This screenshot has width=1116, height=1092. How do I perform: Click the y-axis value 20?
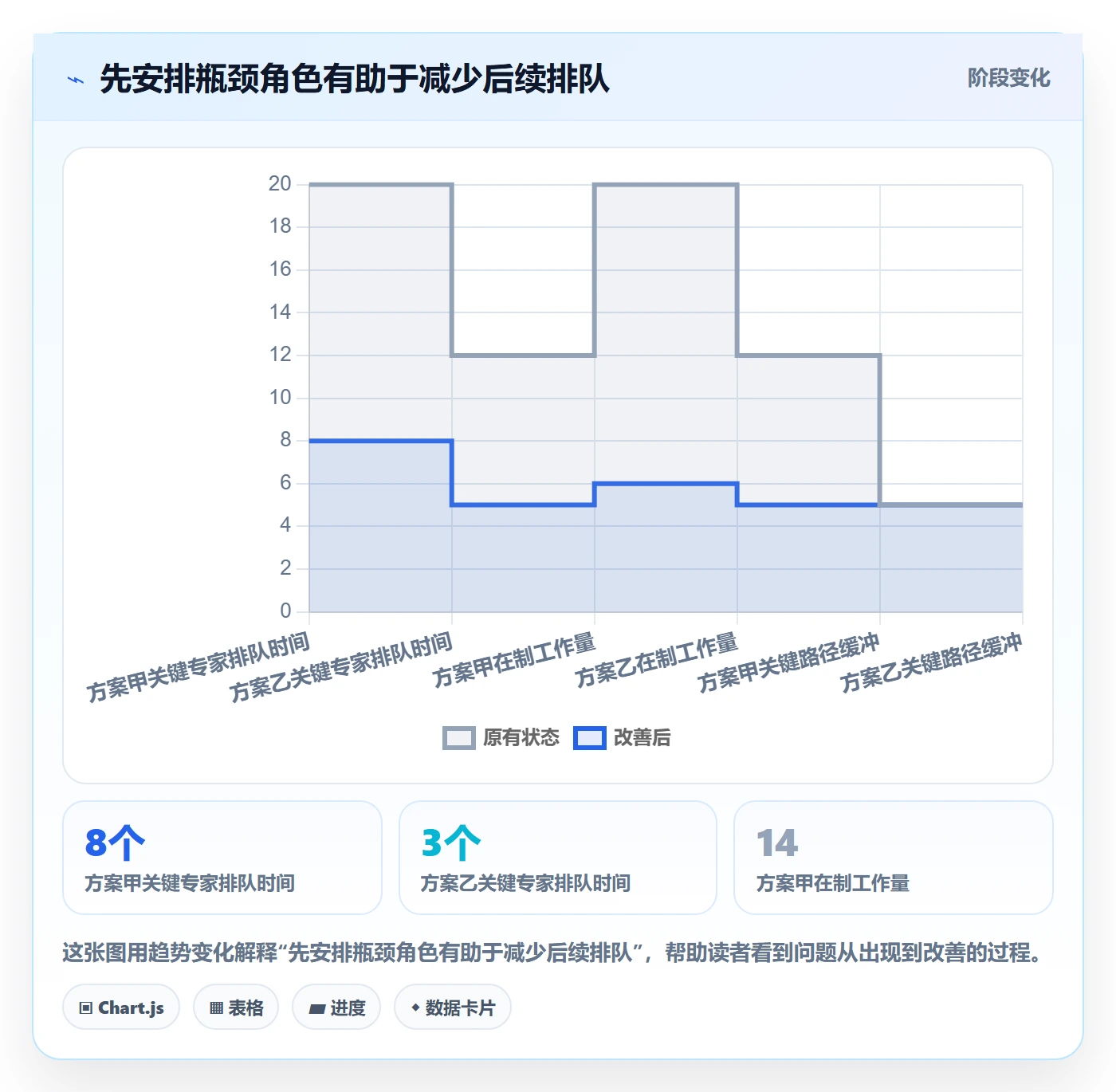click(x=280, y=184)
